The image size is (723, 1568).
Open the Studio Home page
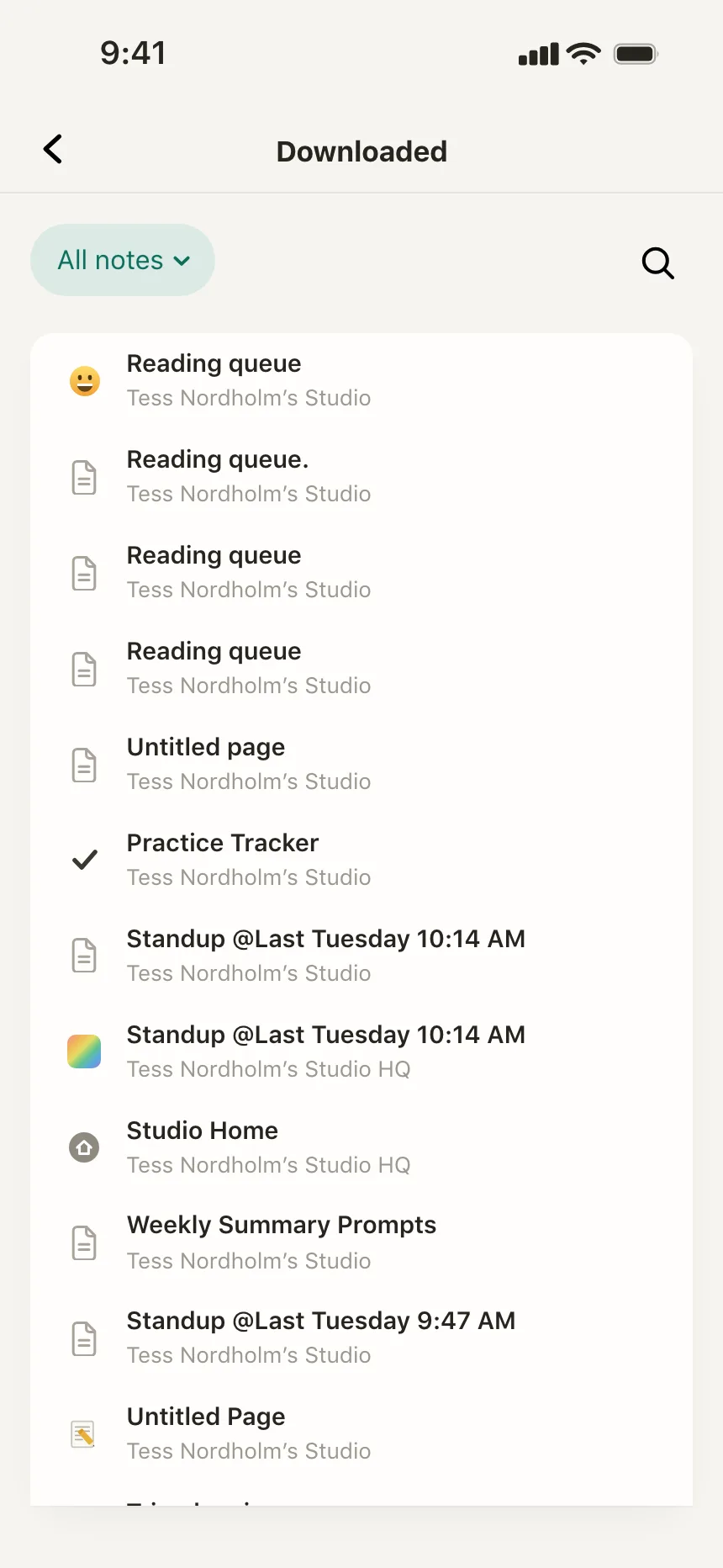point(361,1147)
